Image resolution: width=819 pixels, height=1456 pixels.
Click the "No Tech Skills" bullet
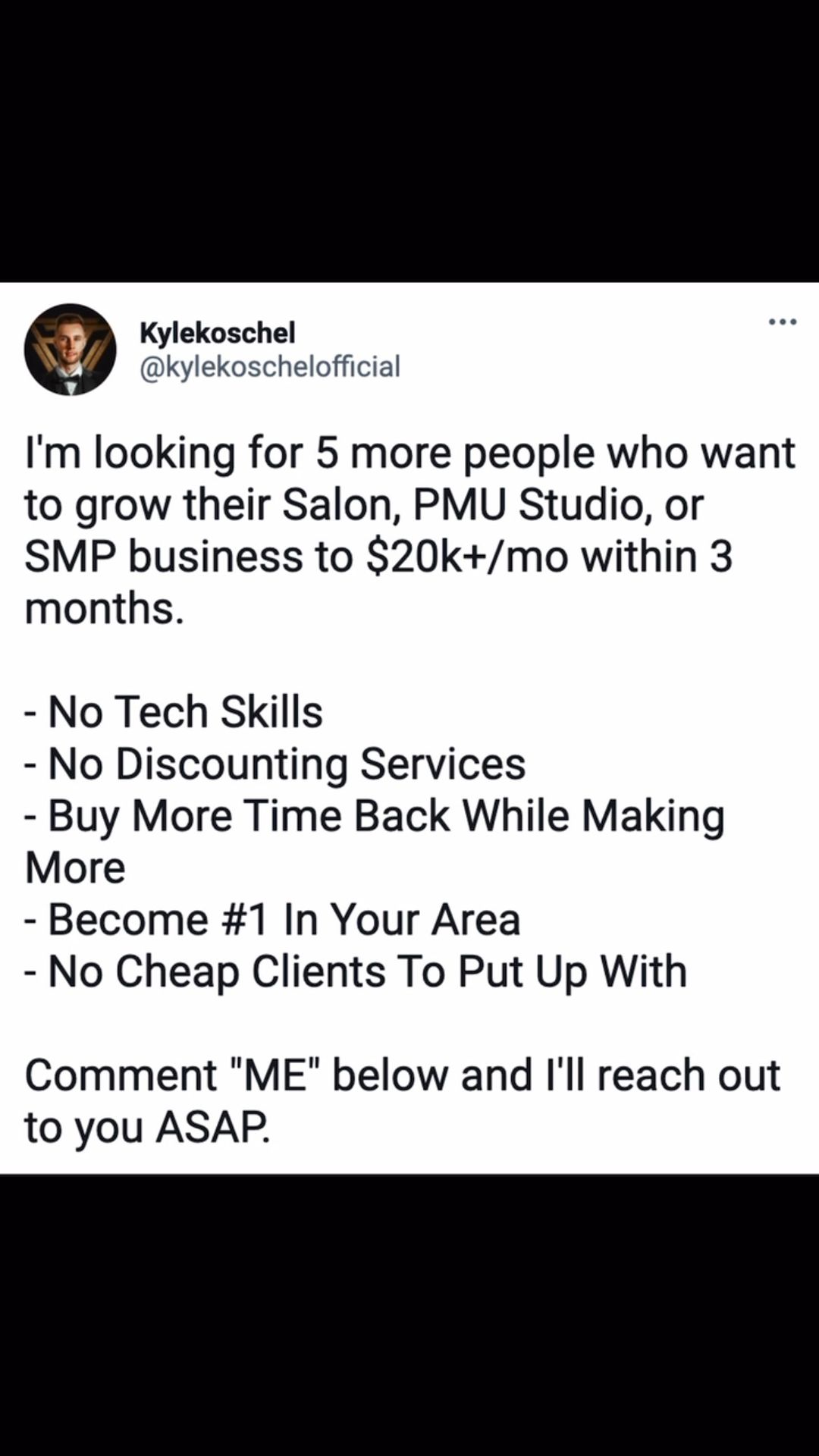tap(185, 712)
